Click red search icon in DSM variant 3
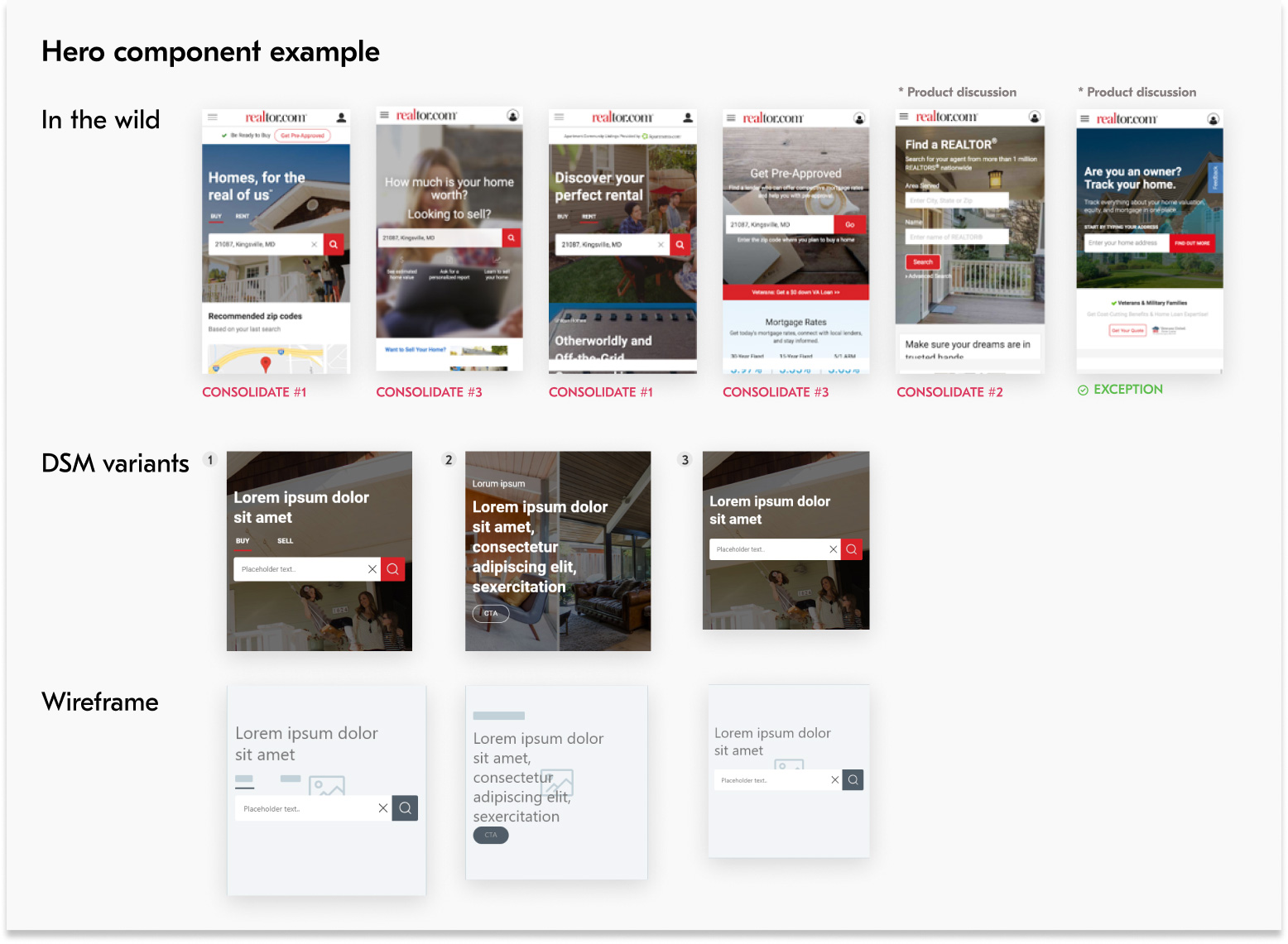 [x=851, y=549]
